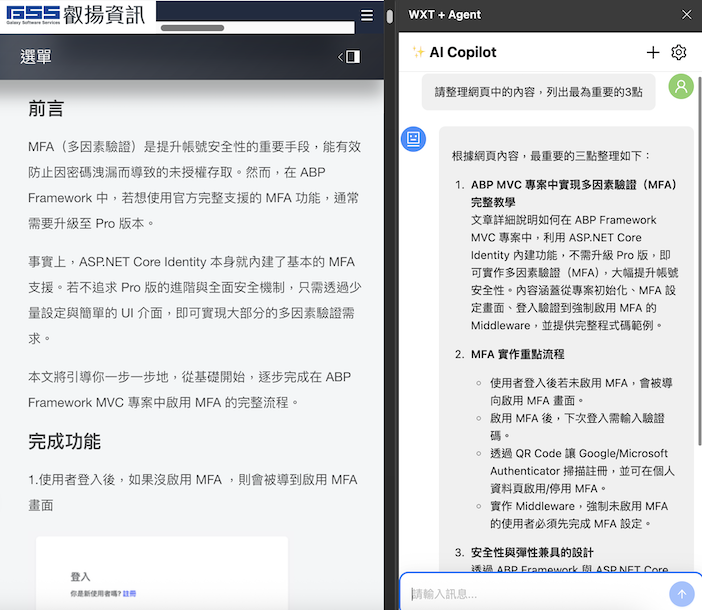The image size is (702, 610).
Task: Click list item '1.使用者登入後'
Action: (193, 492)
